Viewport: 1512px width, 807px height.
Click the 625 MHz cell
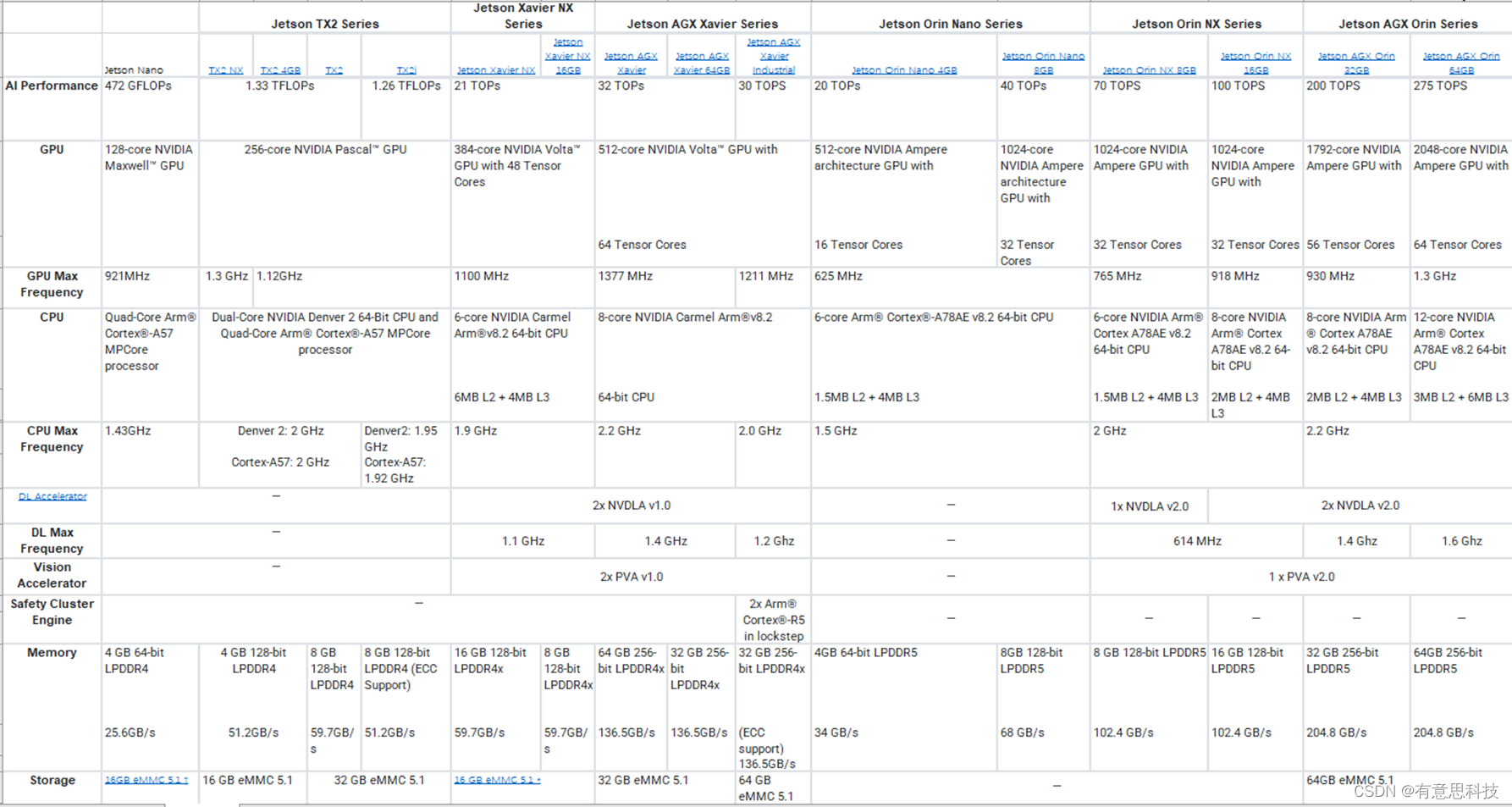point(838,276)
